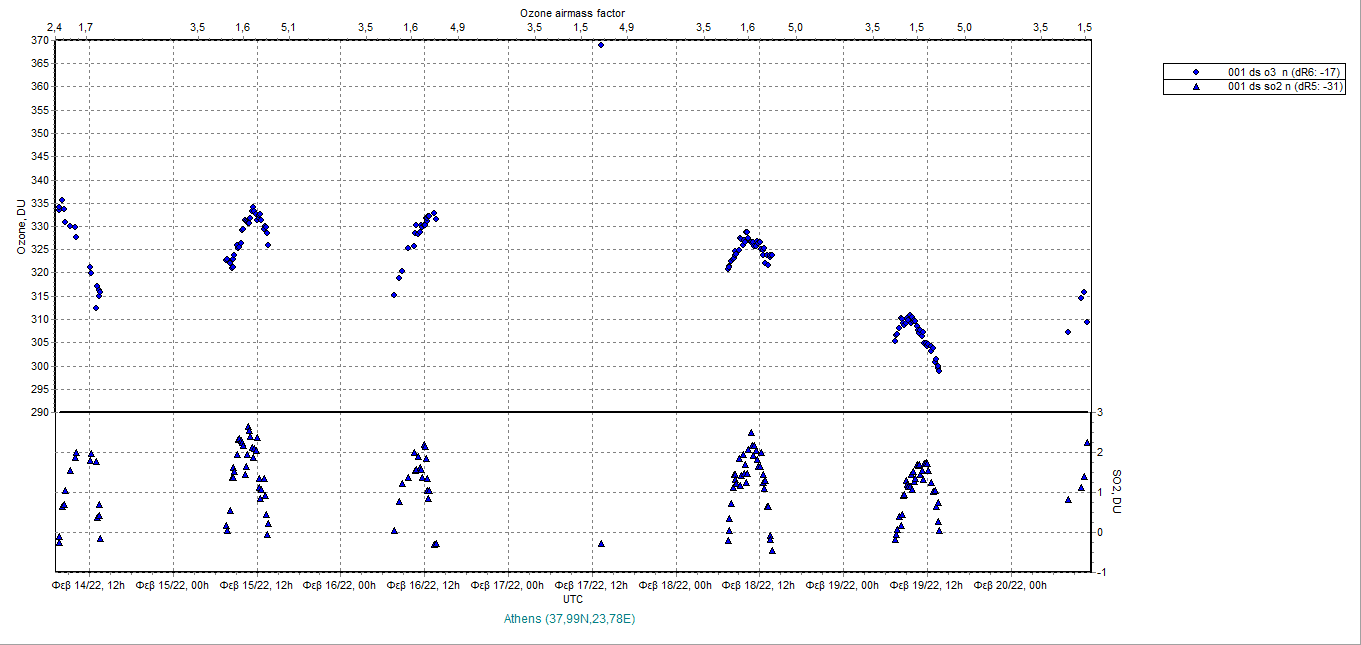The image size is (1361, 645).
Task: Click the 2,4 airmass factor tick label
Action: coord(59,27)
